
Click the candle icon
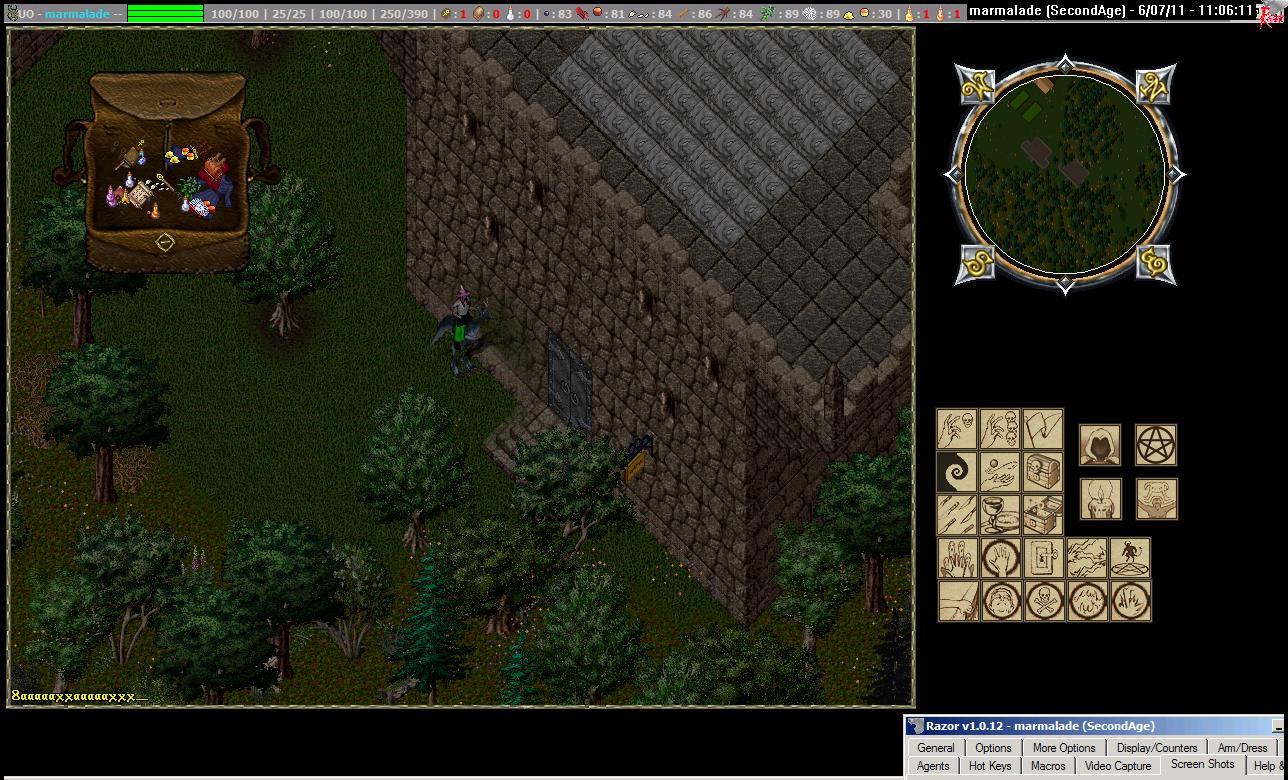click(x=1099, y=498)
